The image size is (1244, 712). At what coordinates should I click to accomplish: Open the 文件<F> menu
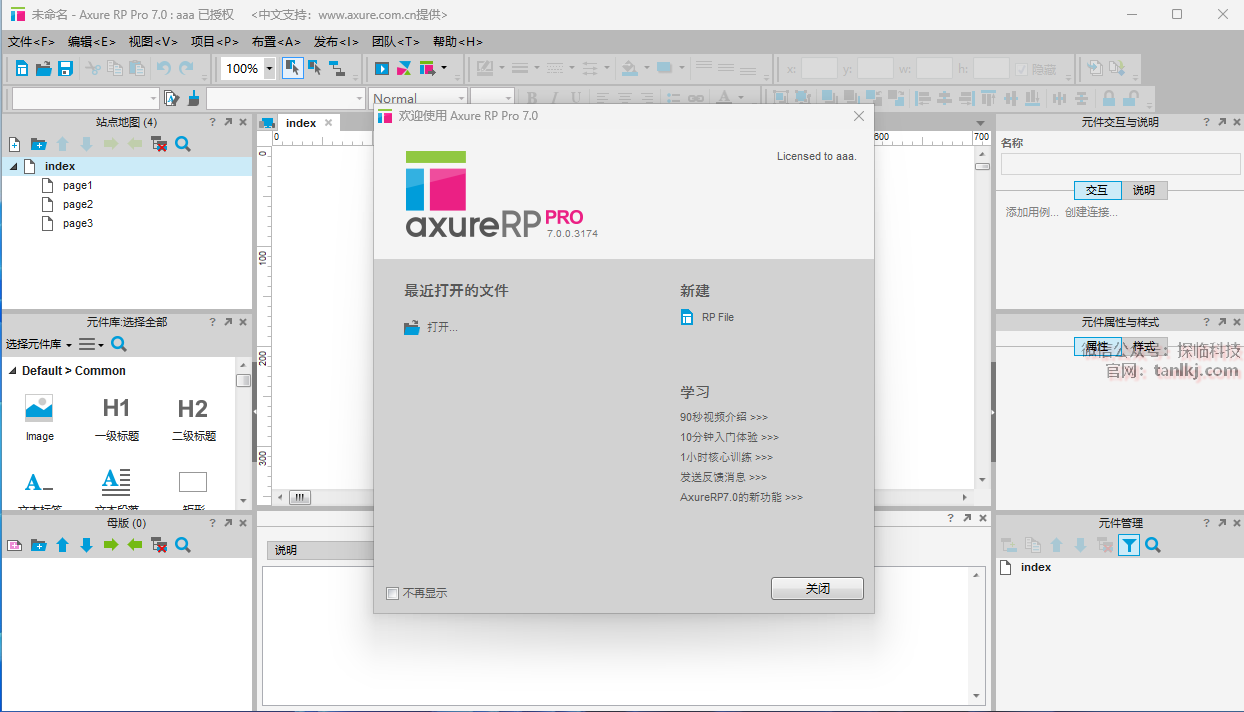tap(31, 42)
